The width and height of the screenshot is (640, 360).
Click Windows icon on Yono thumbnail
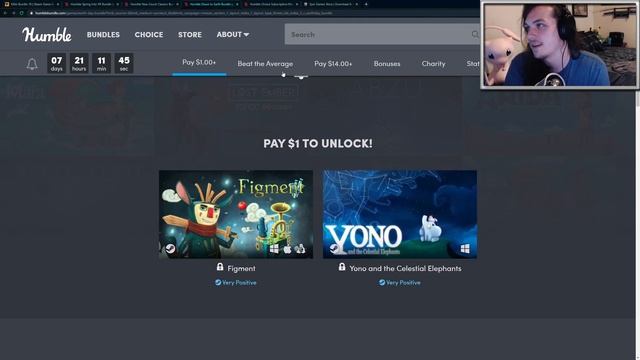click(x=465, y=248)
